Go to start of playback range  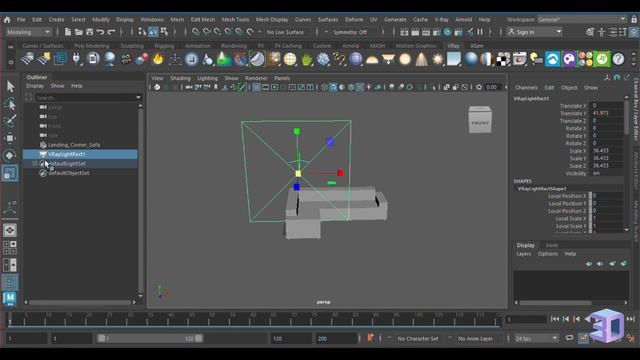click(554, 319)
